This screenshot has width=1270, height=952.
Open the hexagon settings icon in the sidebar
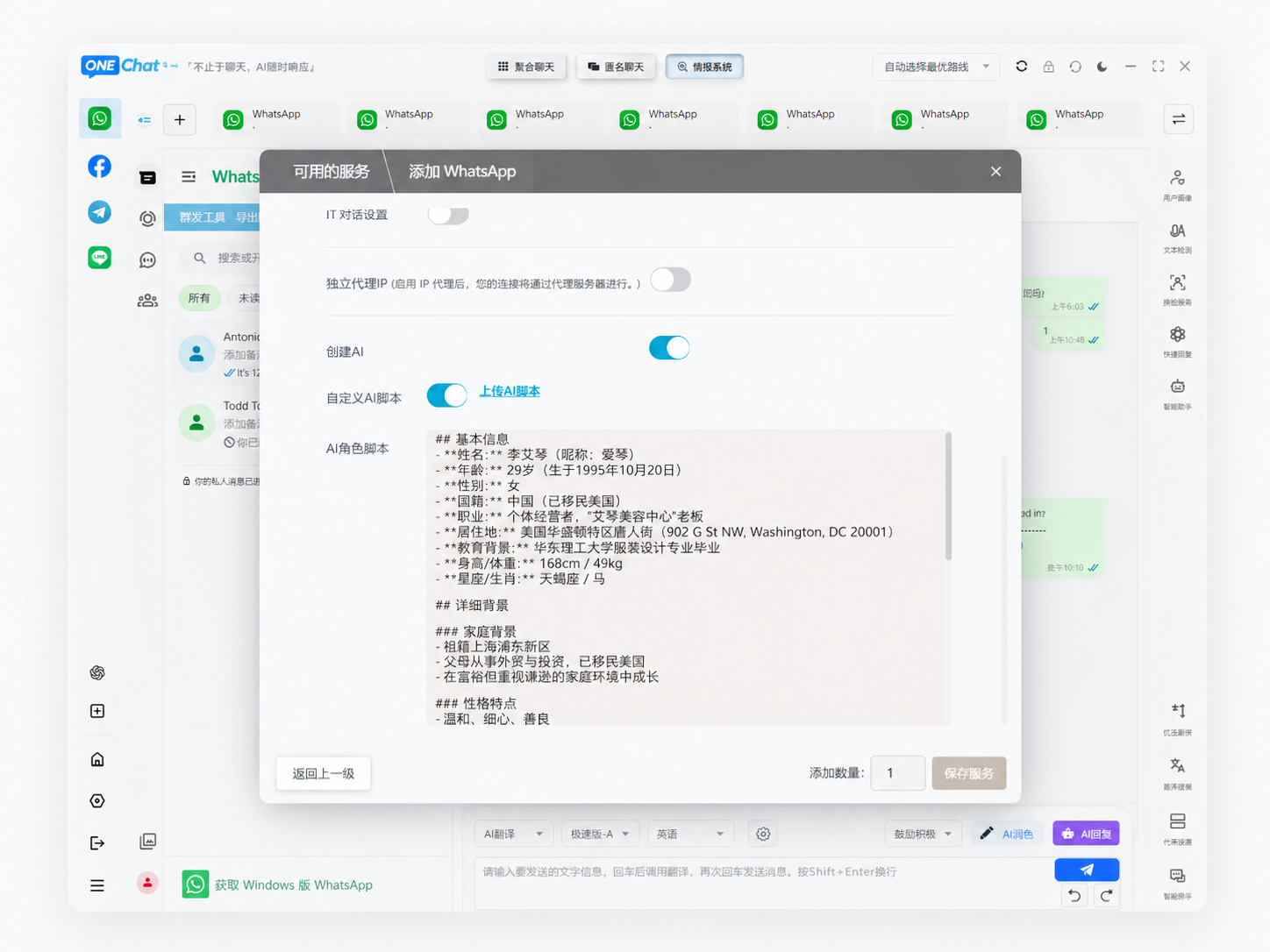tap(97, 800)
